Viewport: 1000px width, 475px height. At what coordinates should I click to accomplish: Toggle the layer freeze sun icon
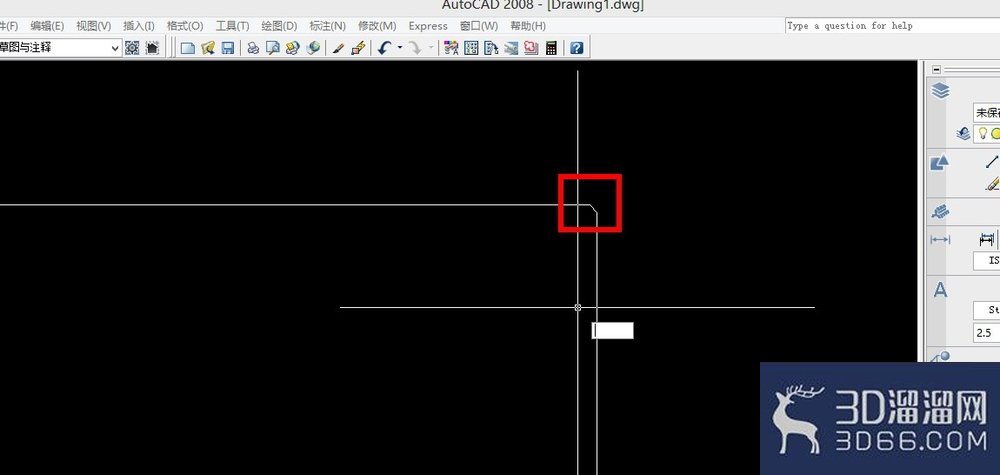click(995, 133)
